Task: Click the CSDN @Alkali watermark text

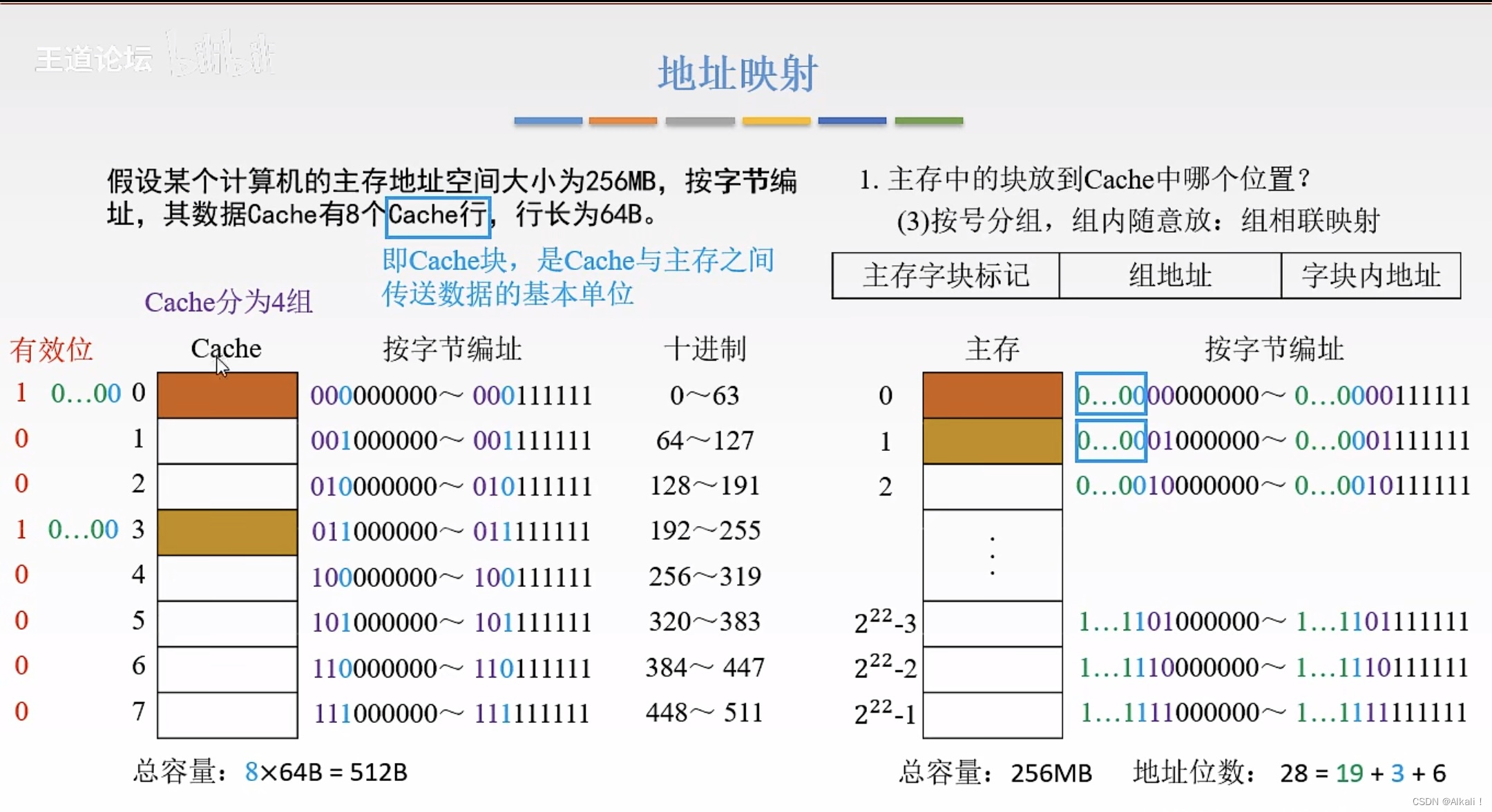Action: coord(1446,802)
